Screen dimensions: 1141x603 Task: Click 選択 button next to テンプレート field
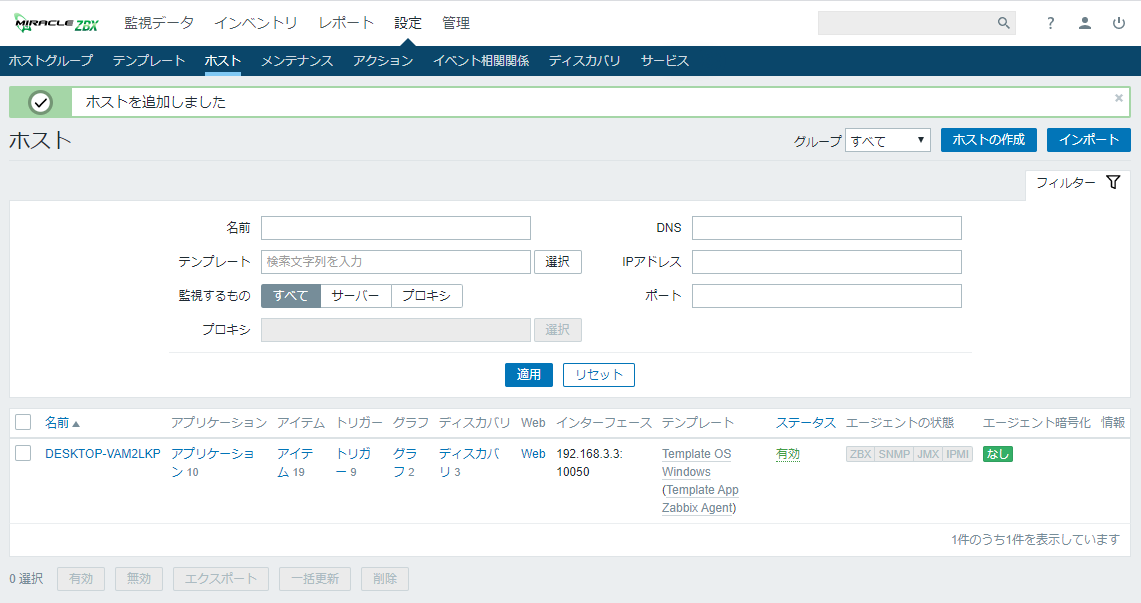pos(557,262)
